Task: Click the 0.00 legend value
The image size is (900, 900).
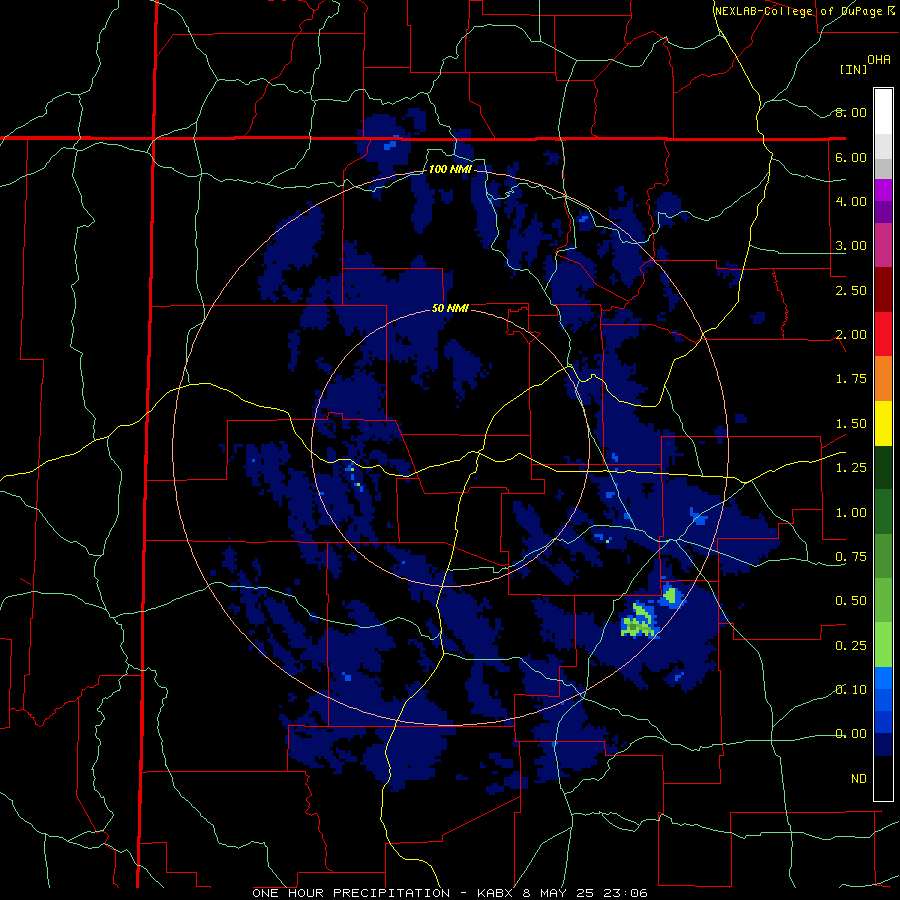Action: (x=851, y=734)
